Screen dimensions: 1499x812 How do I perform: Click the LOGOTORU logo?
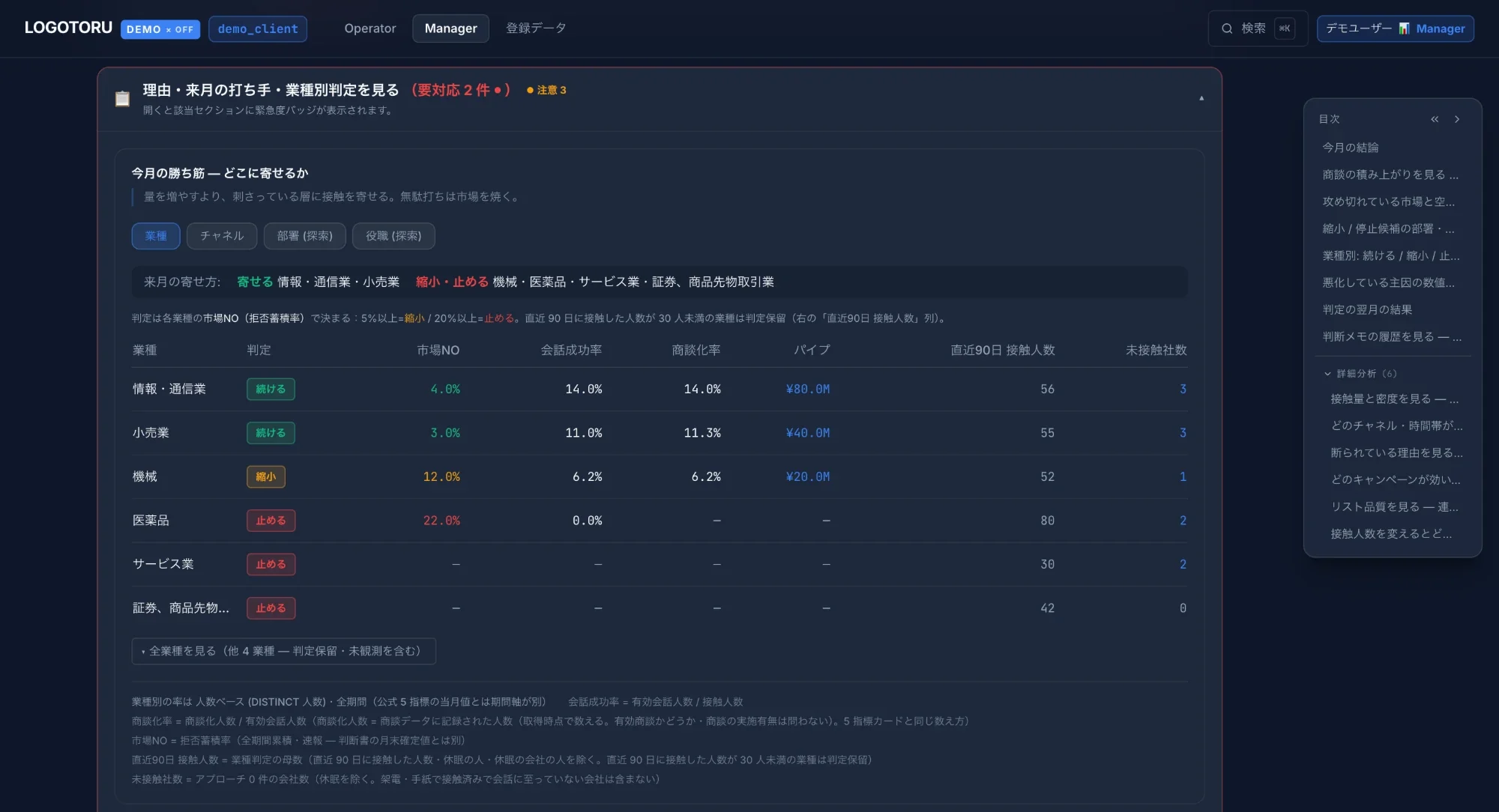point(68,28)
